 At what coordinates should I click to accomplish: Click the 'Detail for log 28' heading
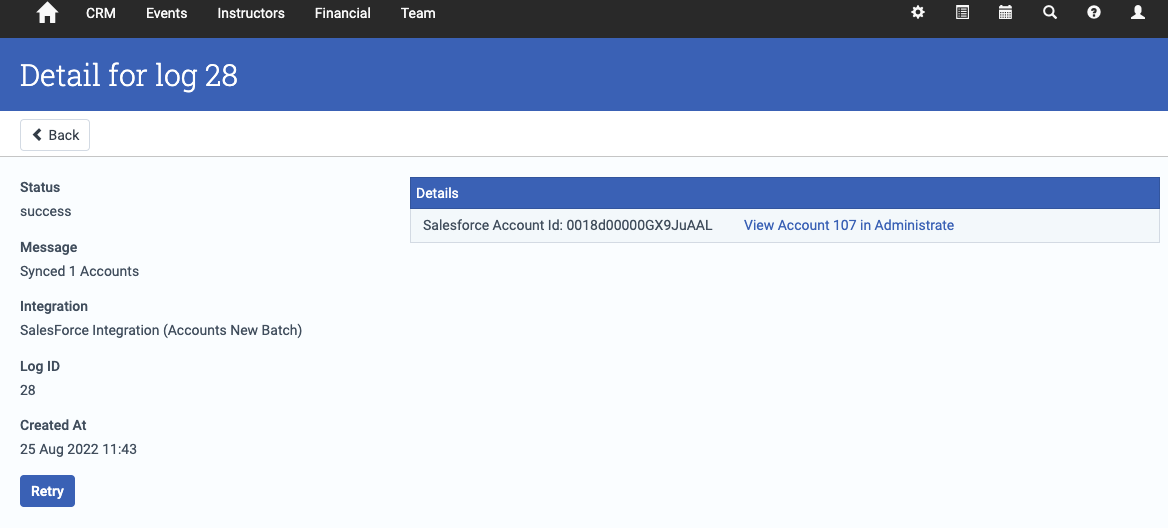pyautogui.click(x=129, y=75)
